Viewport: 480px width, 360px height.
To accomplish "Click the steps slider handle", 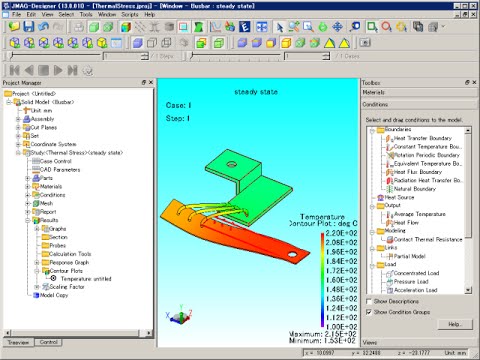I will click(11, 56).
